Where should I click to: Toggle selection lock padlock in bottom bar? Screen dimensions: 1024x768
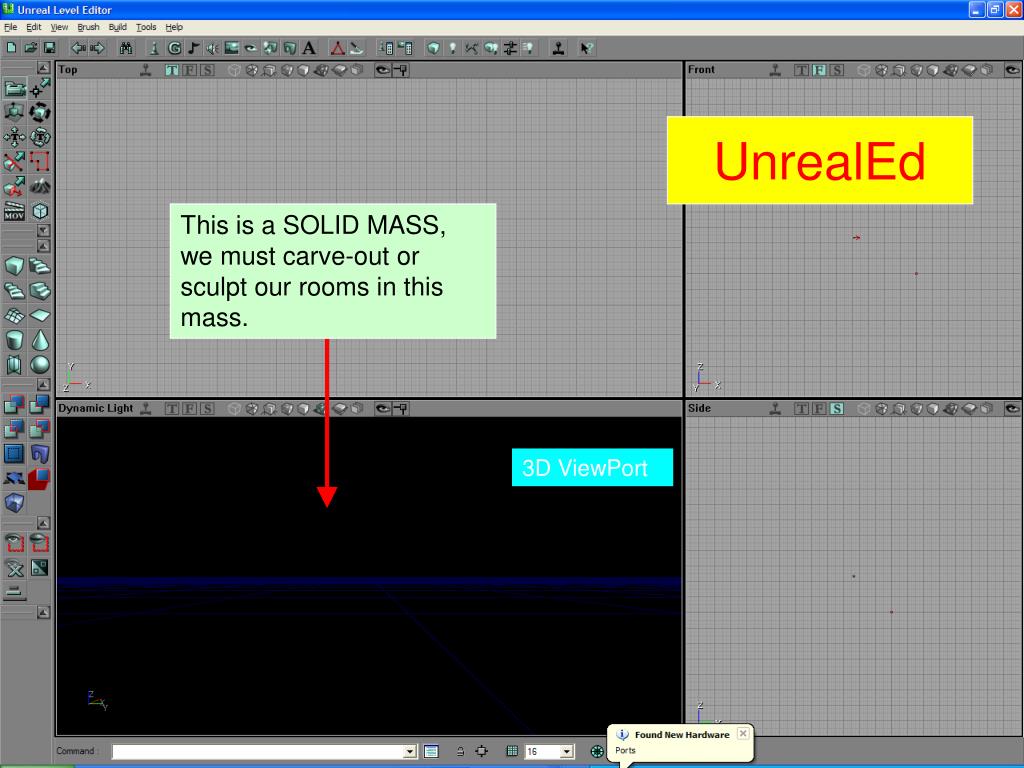(x=460, y=751)
